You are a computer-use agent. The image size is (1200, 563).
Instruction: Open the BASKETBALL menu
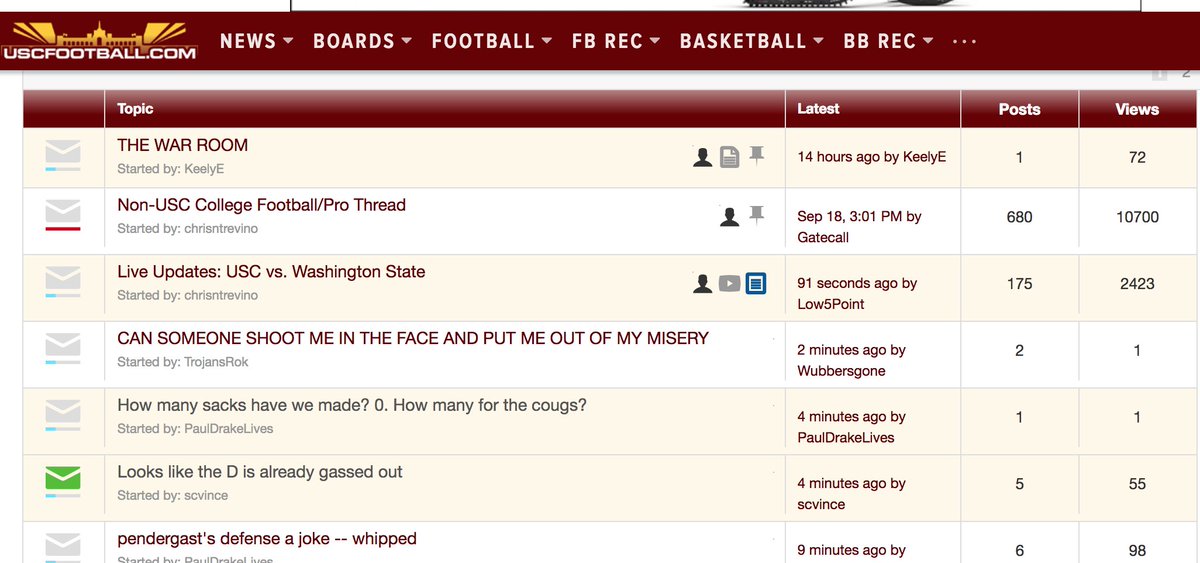click(x=751, y=41)
